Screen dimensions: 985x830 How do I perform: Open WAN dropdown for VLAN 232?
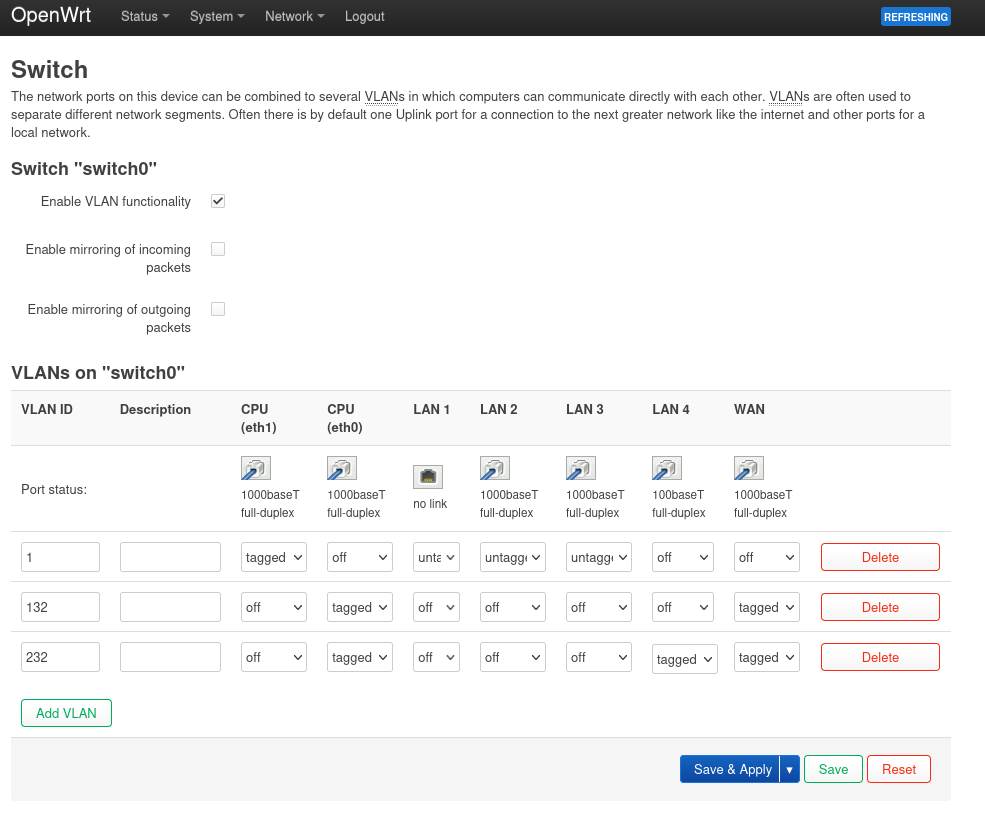click(766, 657)
